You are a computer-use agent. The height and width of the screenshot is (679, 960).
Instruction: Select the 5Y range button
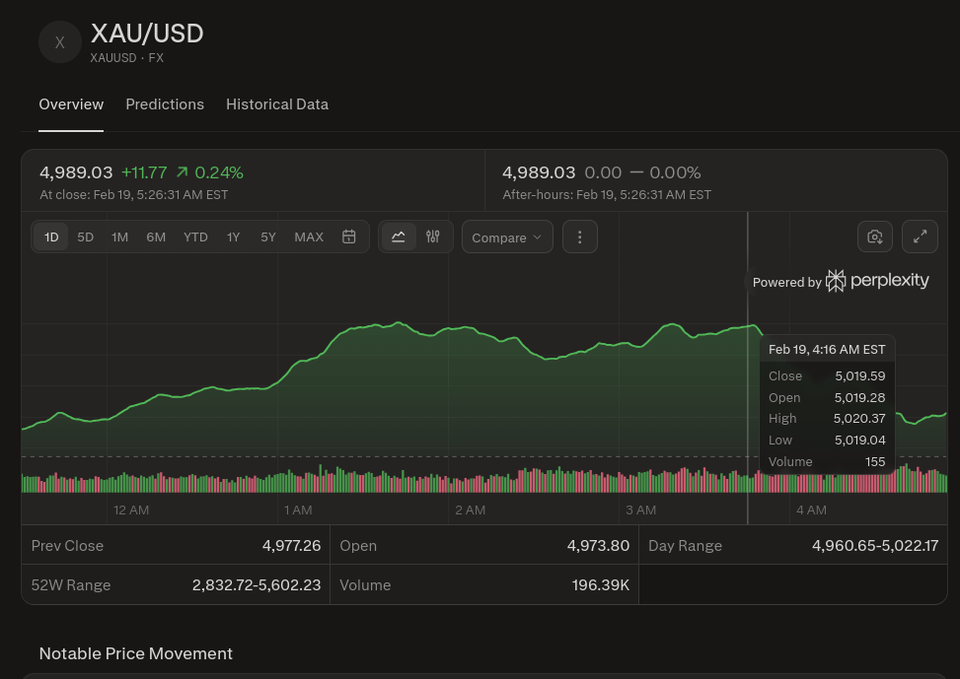click(268, 237)
